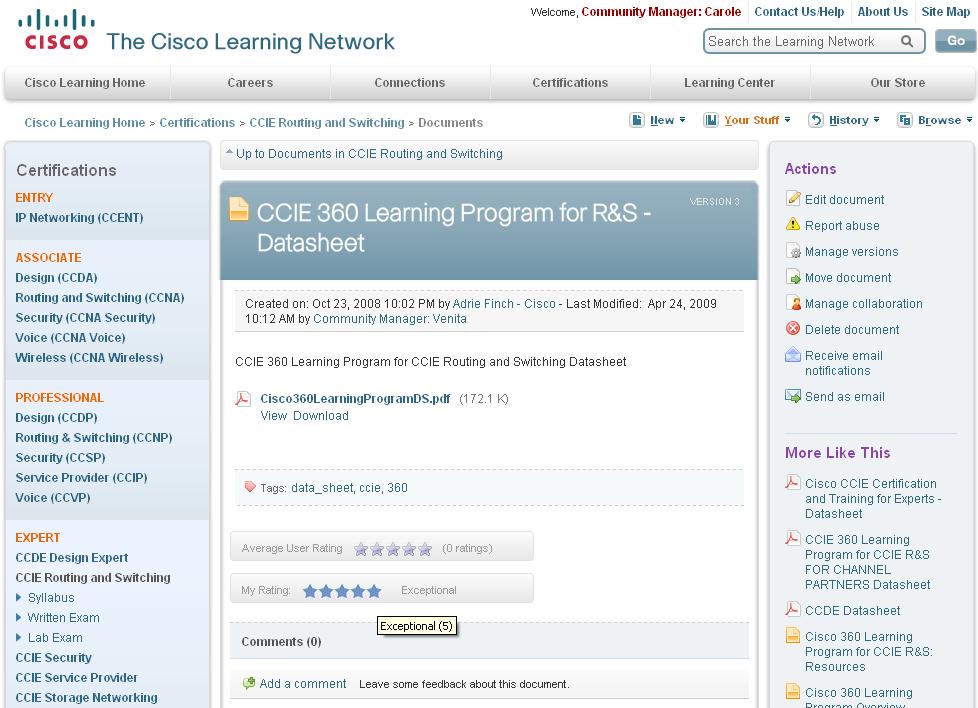The width and height of the screenshot is (978, 708).
Task: Click the Delete document red icon
Action: click(793, 328)
